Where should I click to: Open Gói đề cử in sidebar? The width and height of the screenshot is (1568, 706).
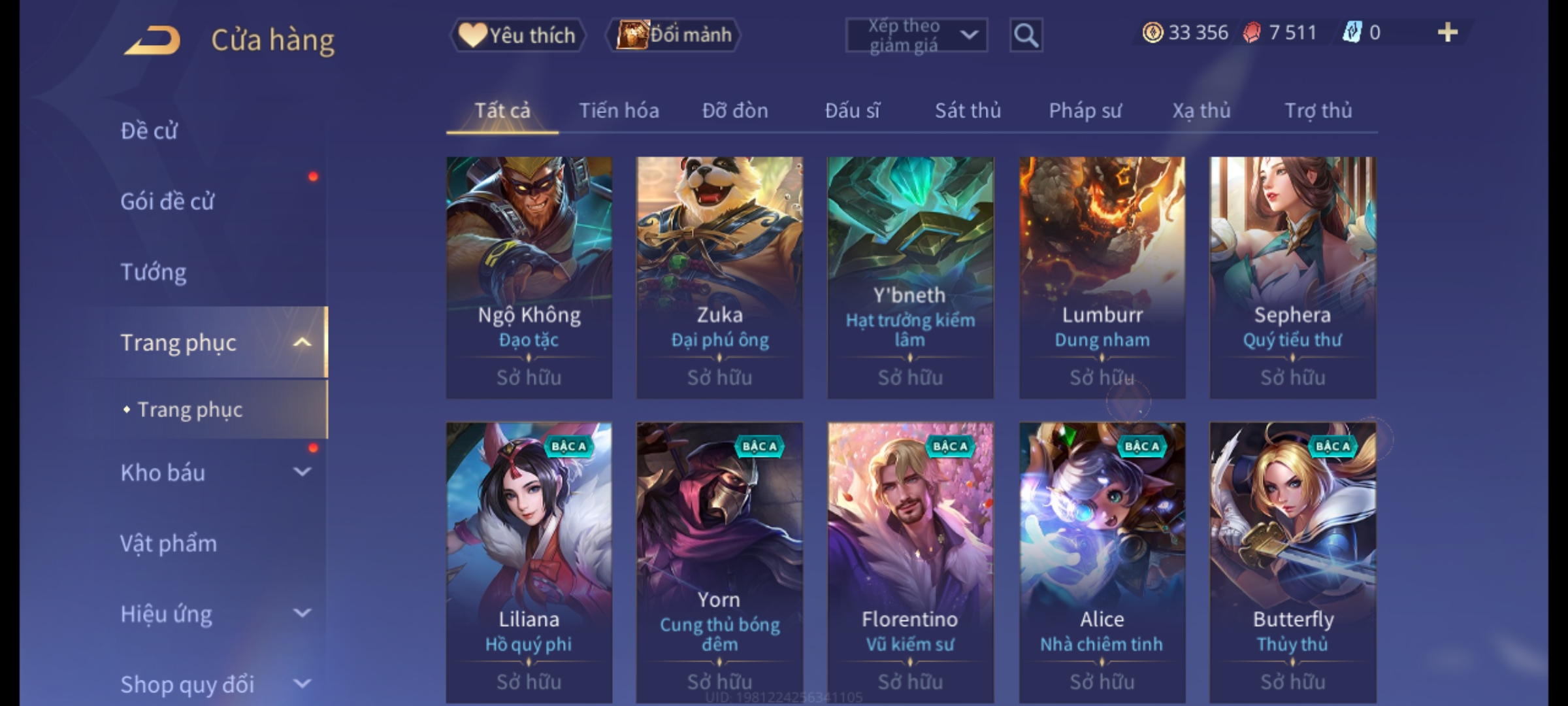(x=167, y=201)
